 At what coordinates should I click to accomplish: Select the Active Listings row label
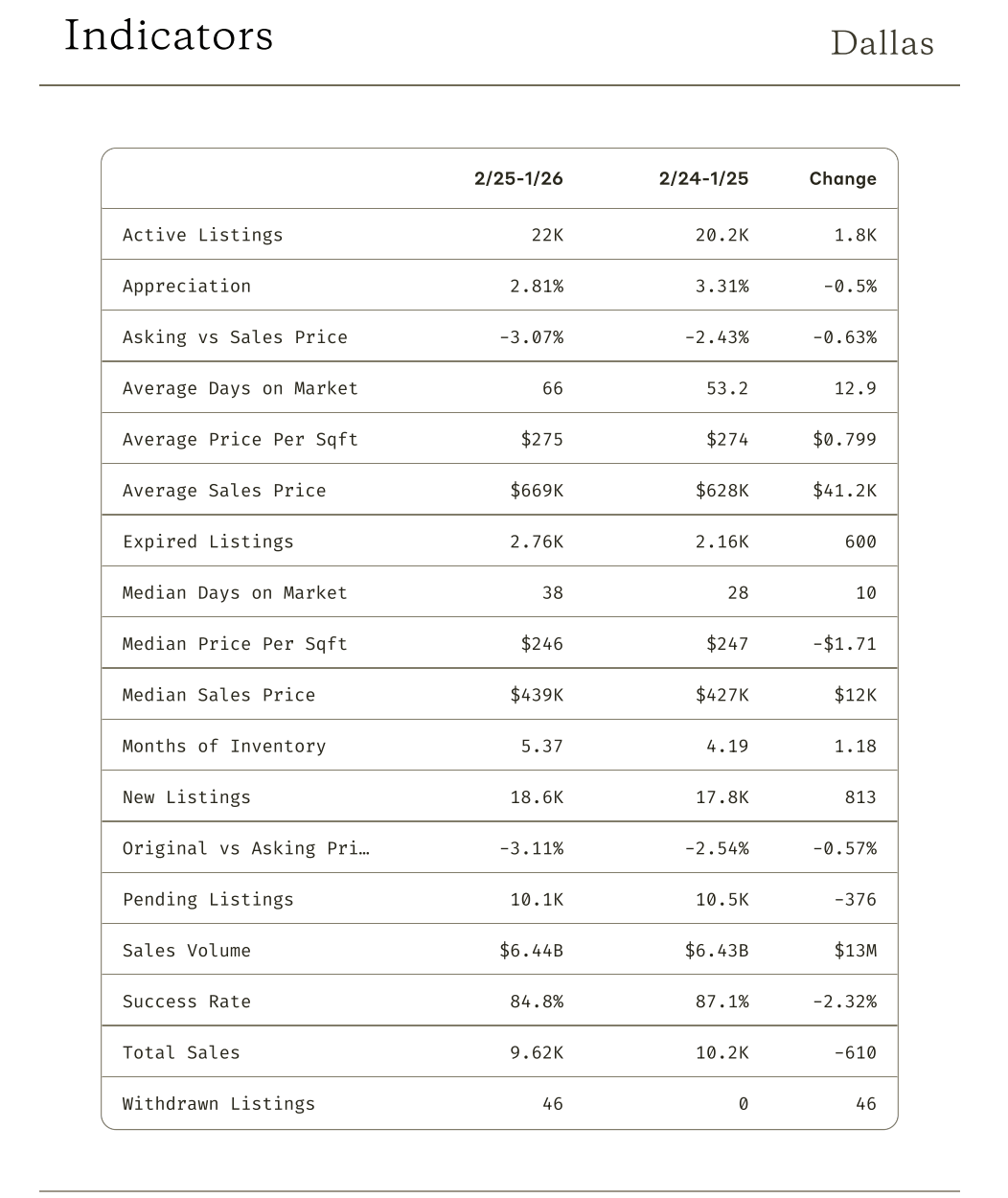203,235
